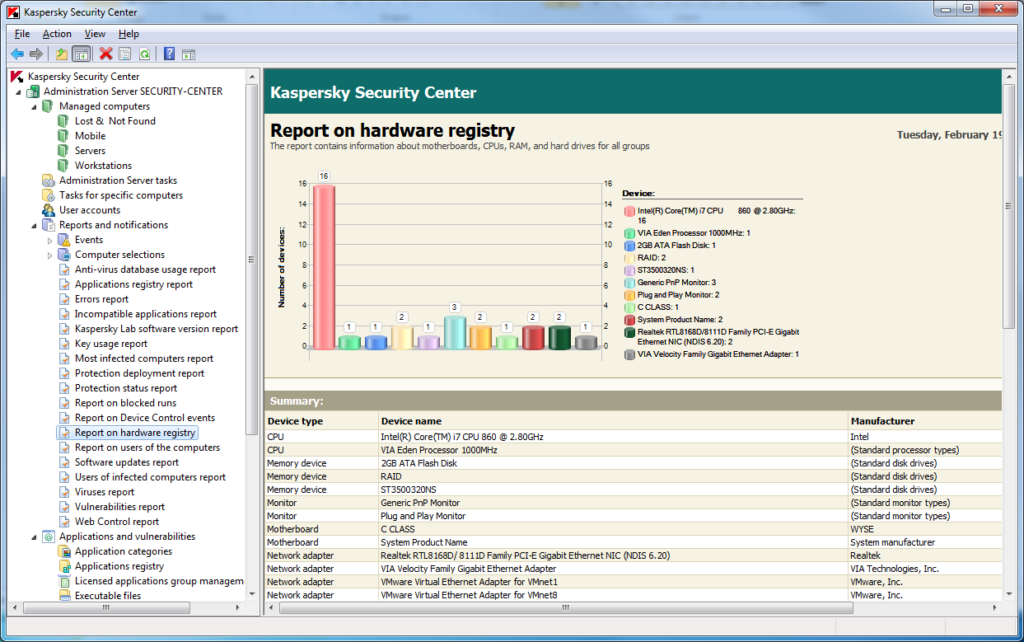Click the Manufacturer column header

click(925, 421)
